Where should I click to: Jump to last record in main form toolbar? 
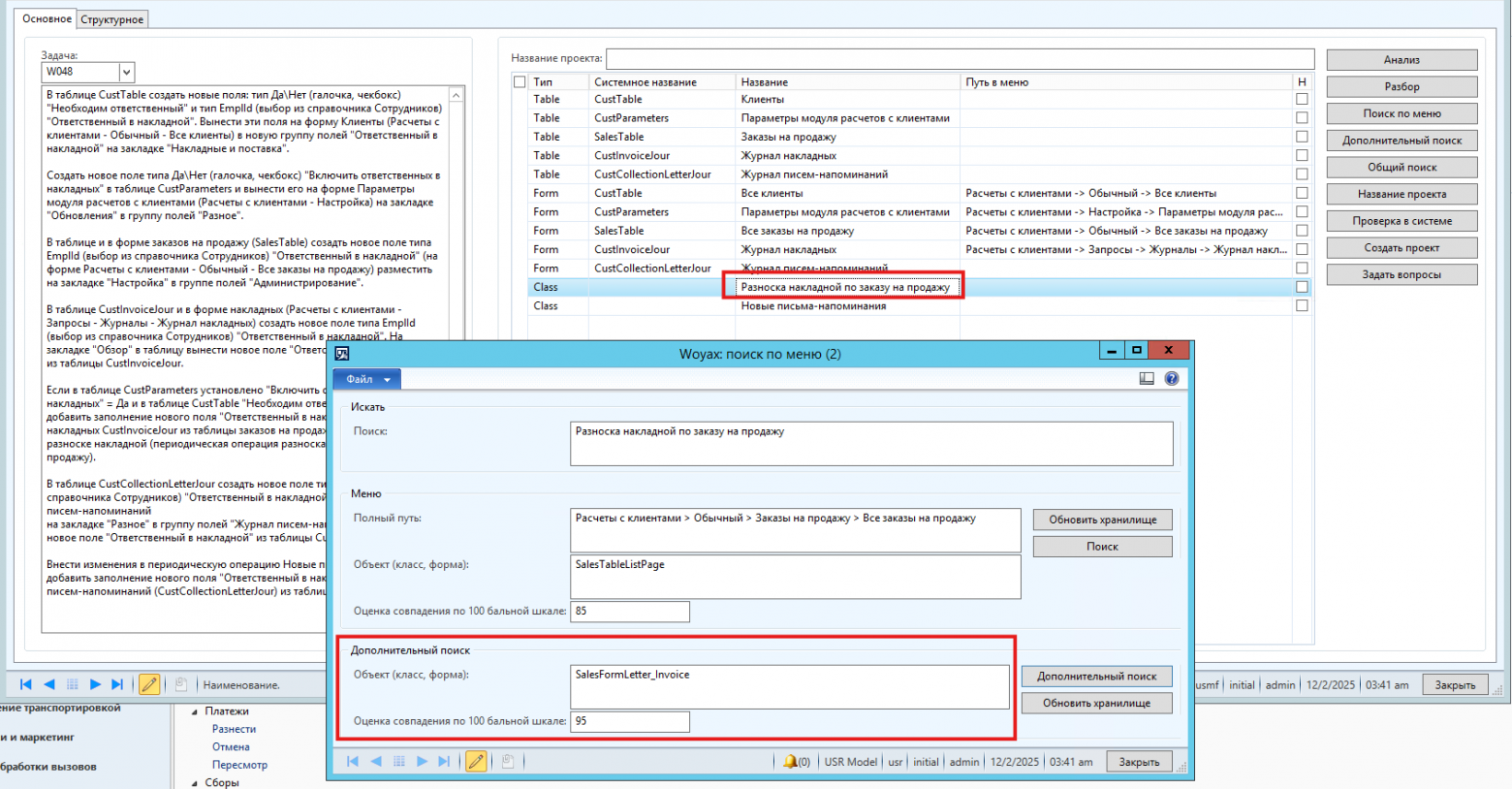coord(117,684)
